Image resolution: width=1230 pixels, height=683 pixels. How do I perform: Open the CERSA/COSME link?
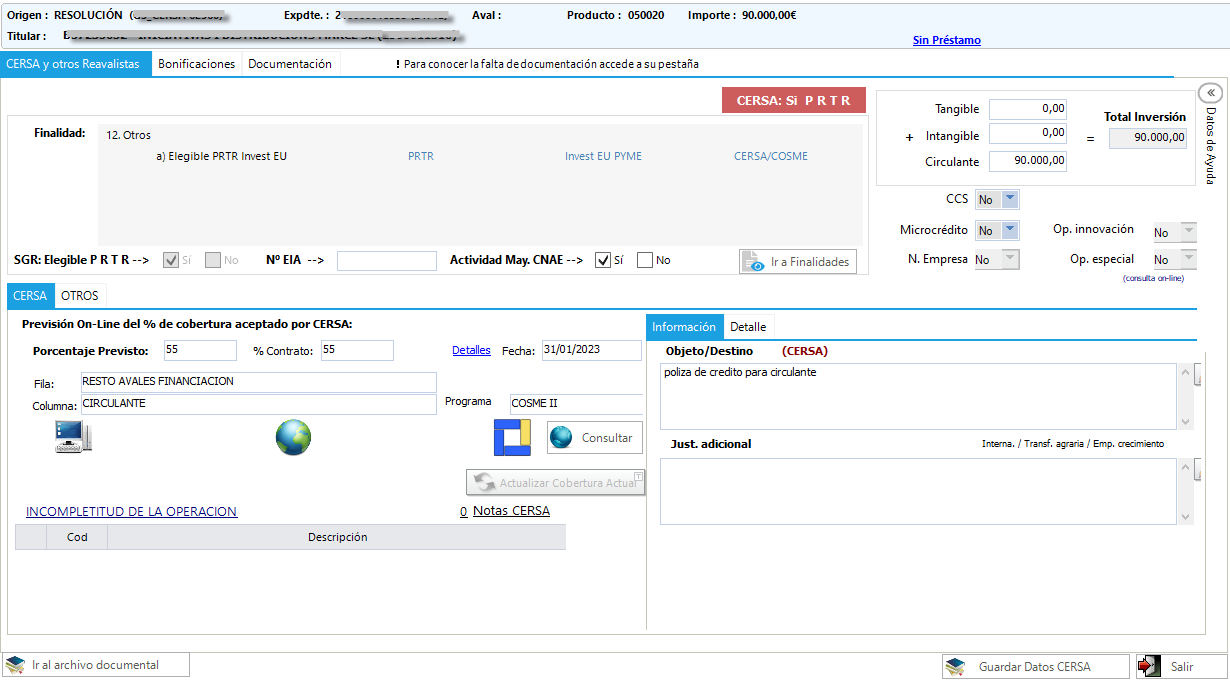tap(771, 156)
